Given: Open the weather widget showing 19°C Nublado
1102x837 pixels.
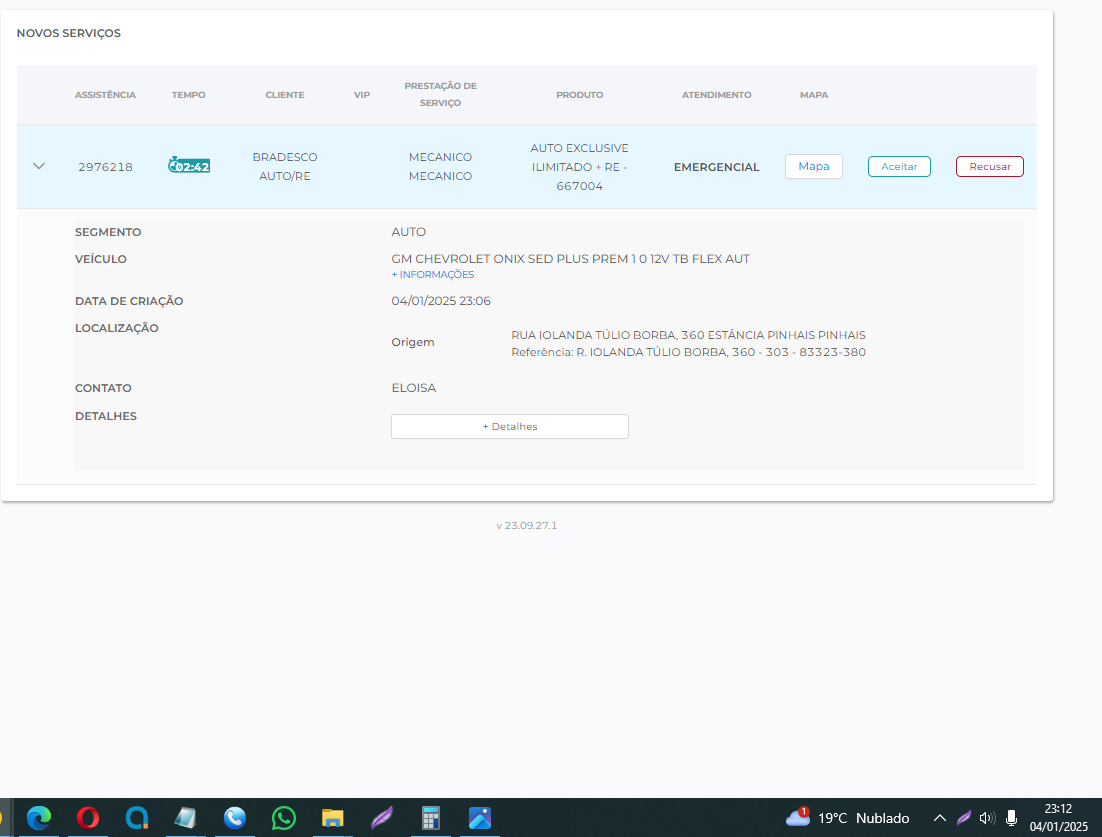Looking at the screenshot, I should pyautogui.click(x=848, y=818).
